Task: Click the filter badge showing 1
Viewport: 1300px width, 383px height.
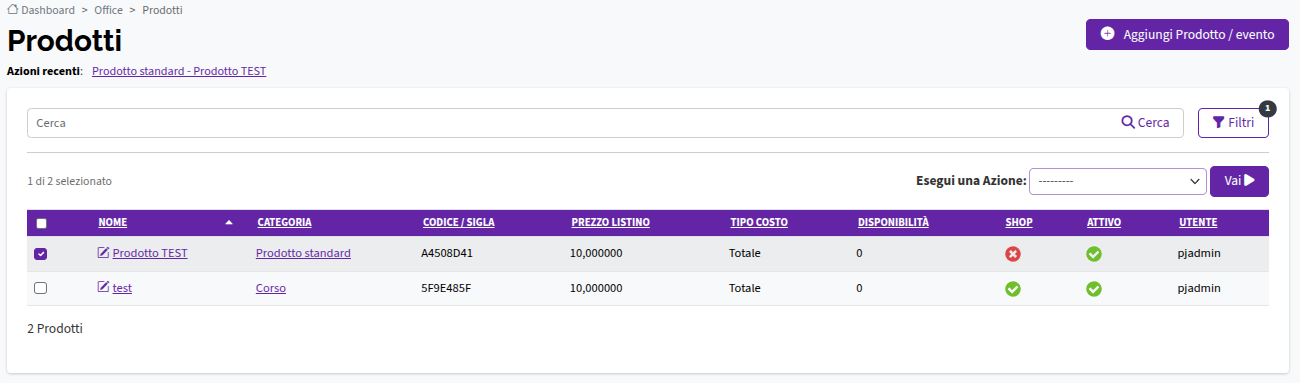Action: (1268, 108)
